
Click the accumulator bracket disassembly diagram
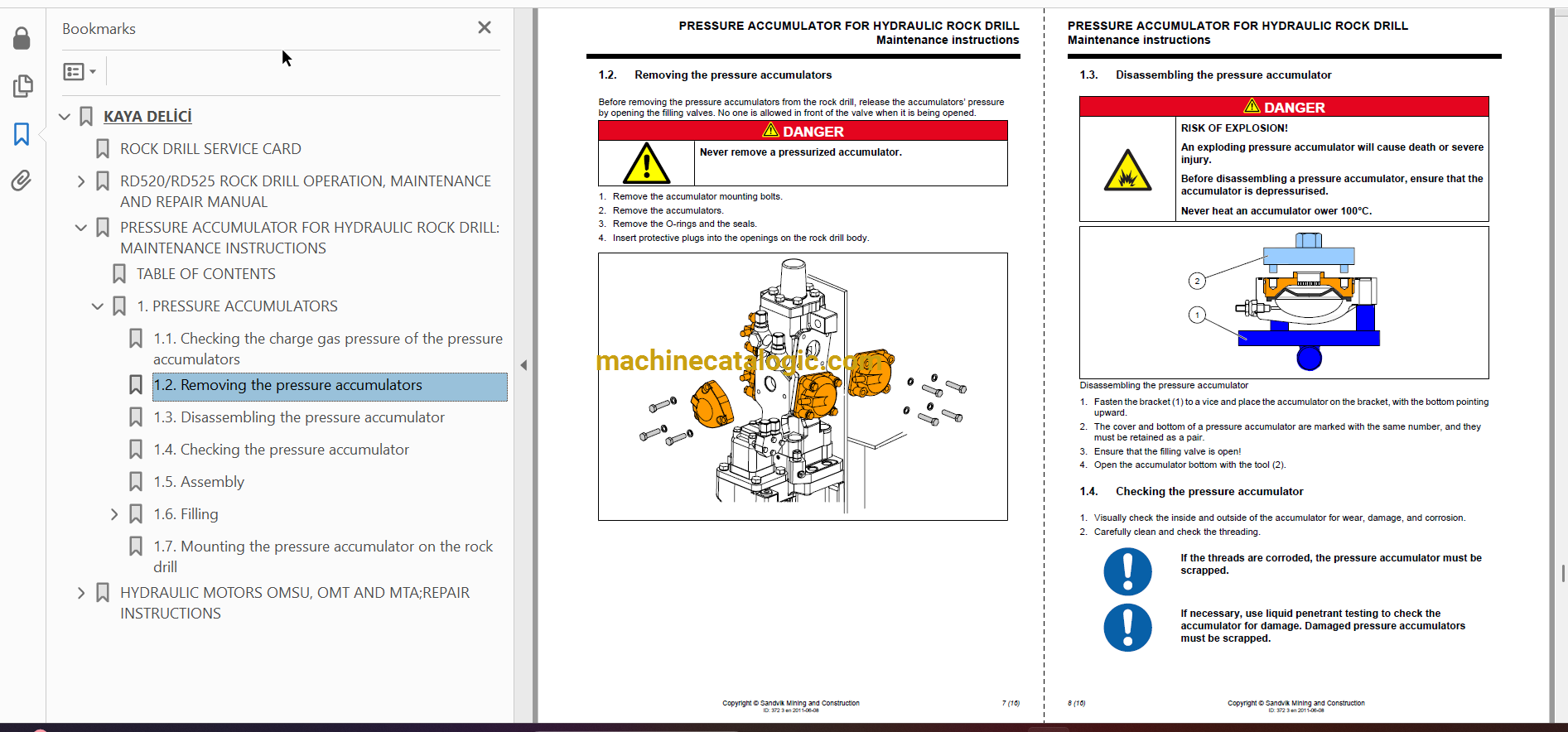1284,303
